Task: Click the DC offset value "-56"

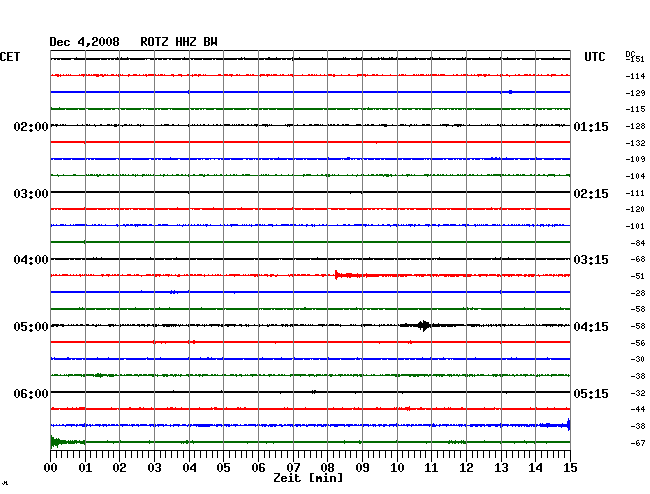Action: (638, 343)
